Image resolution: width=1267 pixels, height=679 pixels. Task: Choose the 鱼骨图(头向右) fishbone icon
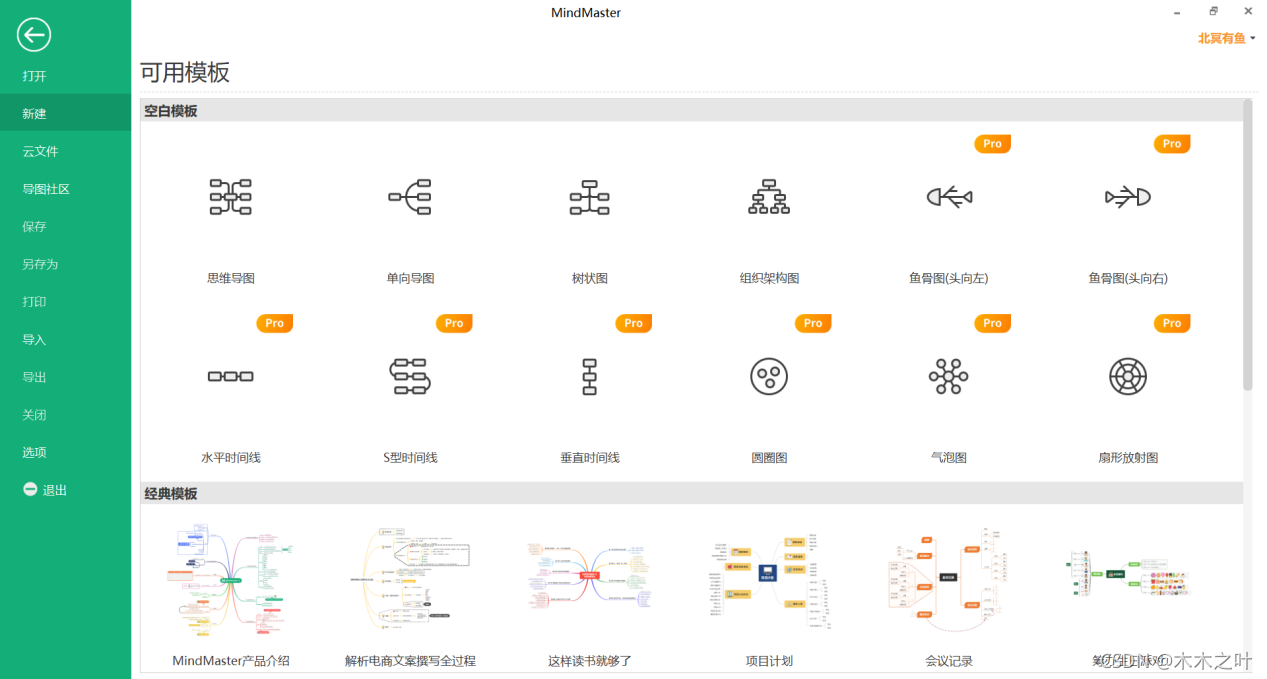click(x=1128, y=197)
